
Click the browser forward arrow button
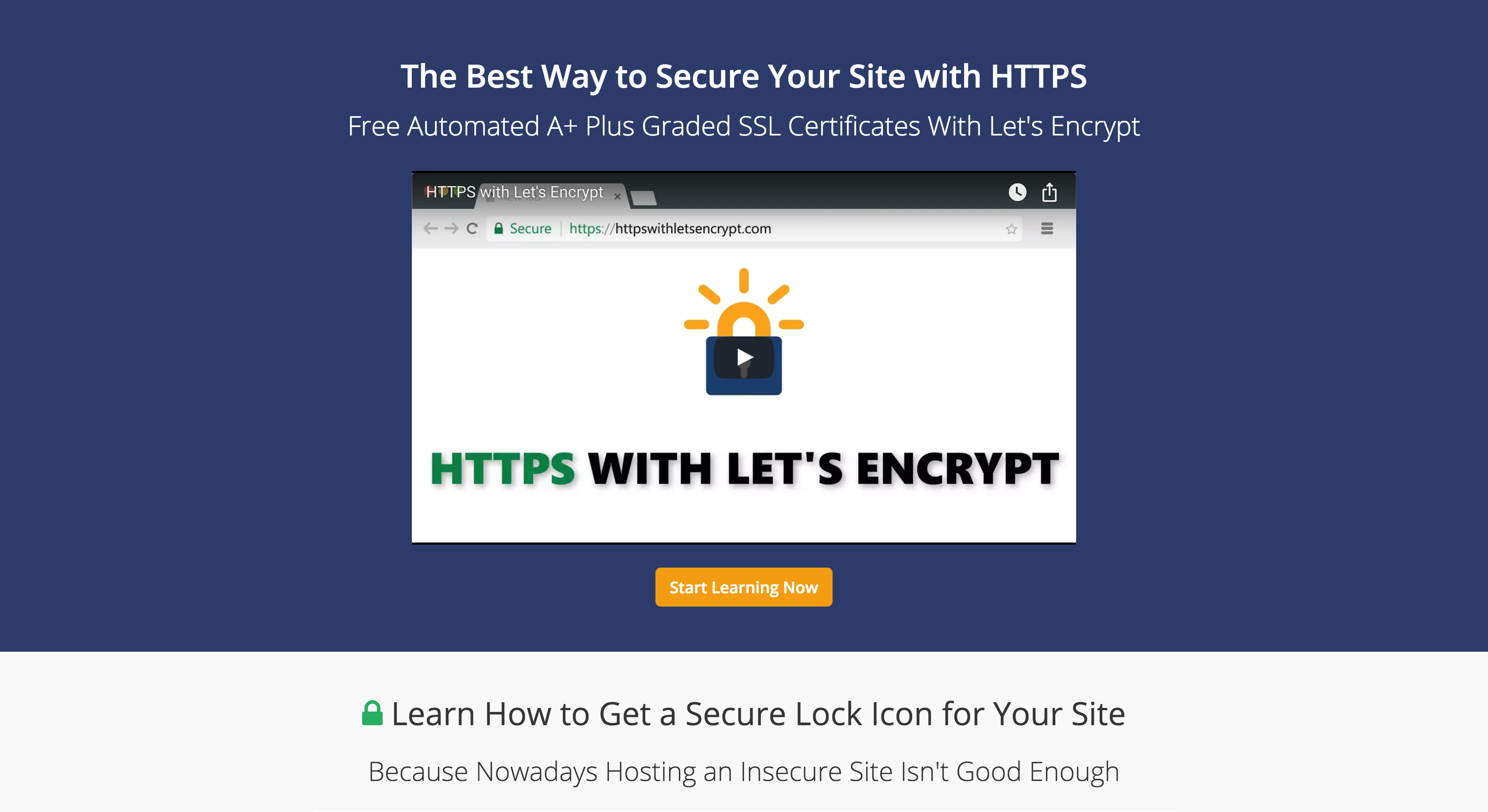pos(449,228)
